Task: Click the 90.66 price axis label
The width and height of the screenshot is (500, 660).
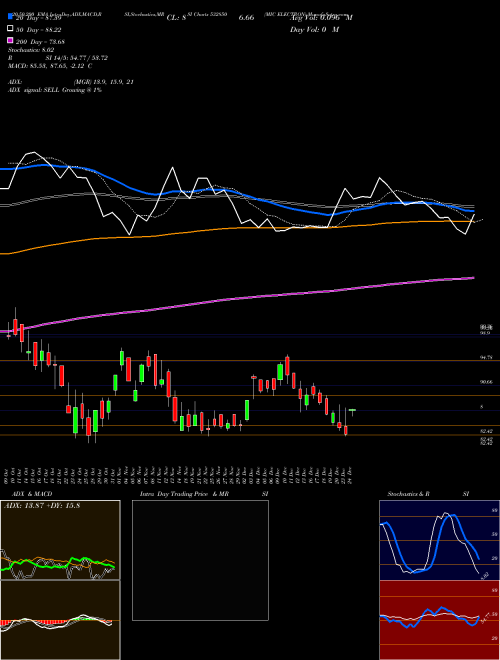Action: pyautogui.click(x=486, y=382)
